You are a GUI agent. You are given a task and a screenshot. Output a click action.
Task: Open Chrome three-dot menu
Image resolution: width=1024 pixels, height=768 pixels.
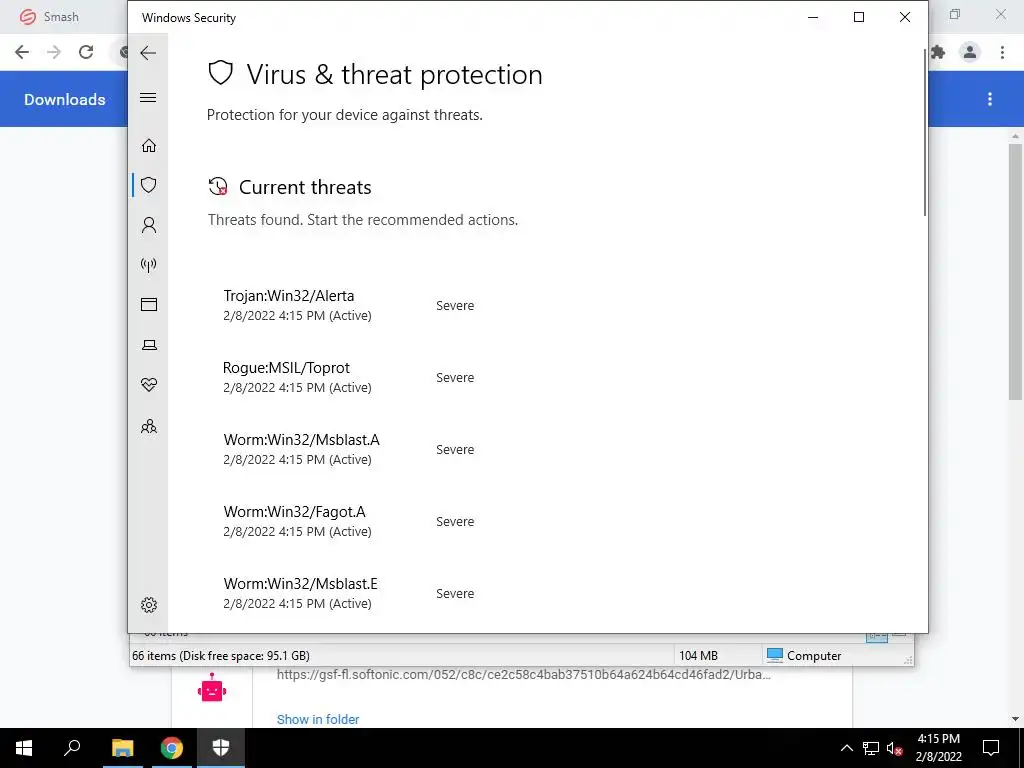(1002, 52)
